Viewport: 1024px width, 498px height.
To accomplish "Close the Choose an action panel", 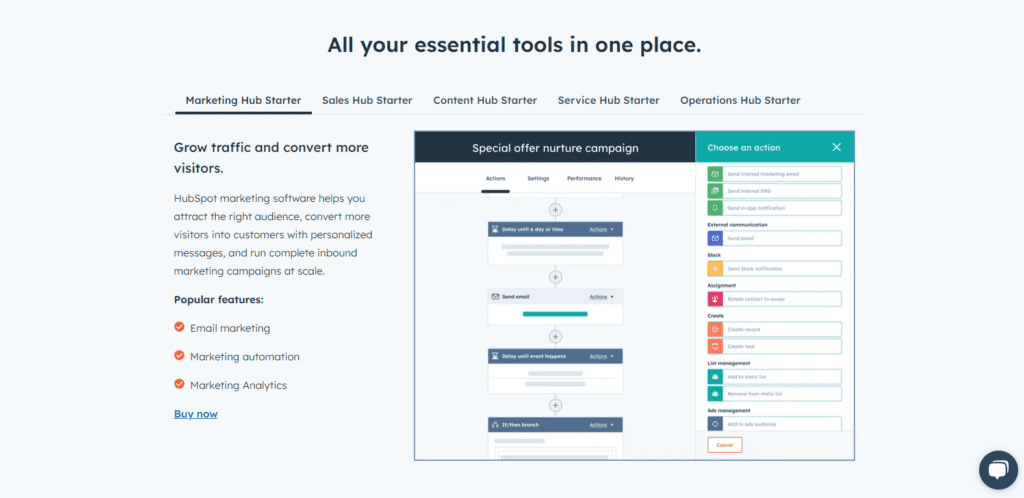I will [836, 148].
